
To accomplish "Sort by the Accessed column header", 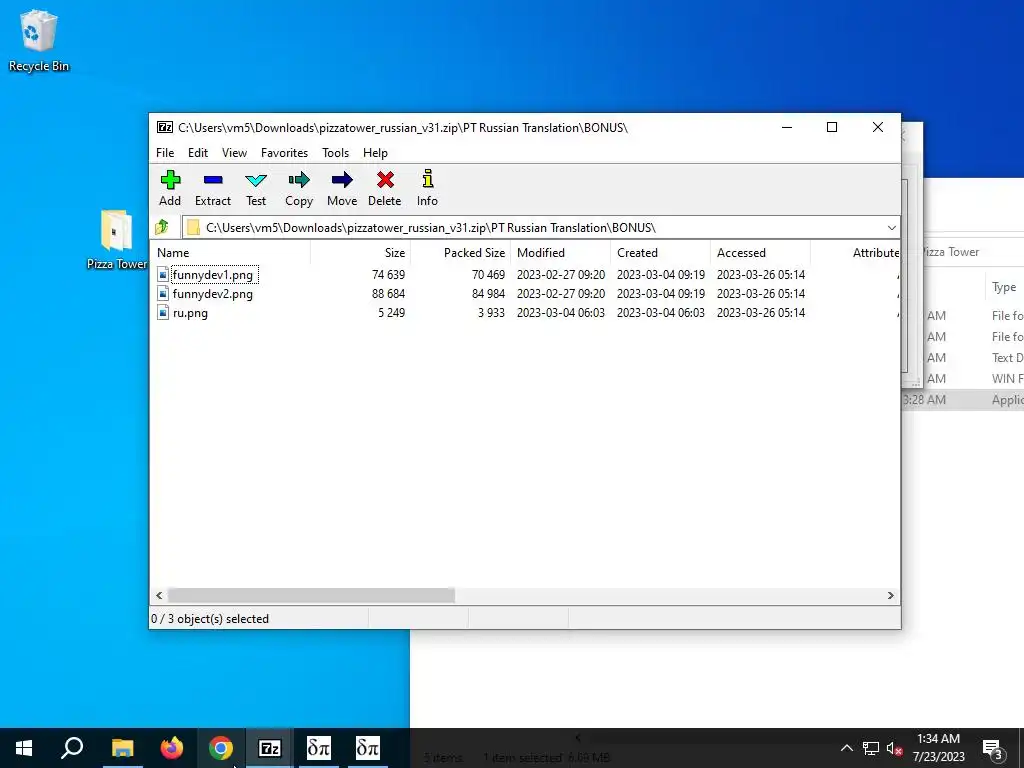I will (760, 253).
